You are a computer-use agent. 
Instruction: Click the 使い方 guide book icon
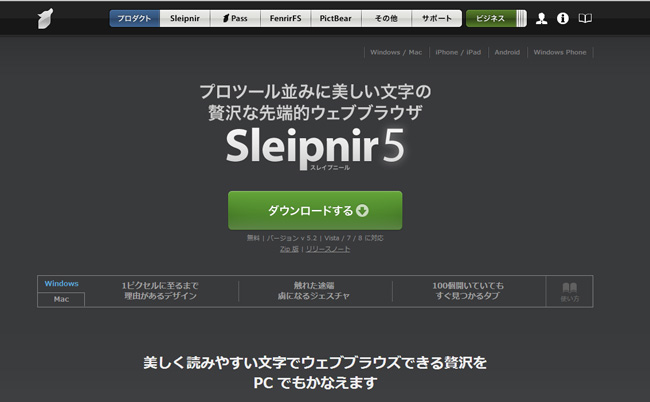[x=570, y=292]
